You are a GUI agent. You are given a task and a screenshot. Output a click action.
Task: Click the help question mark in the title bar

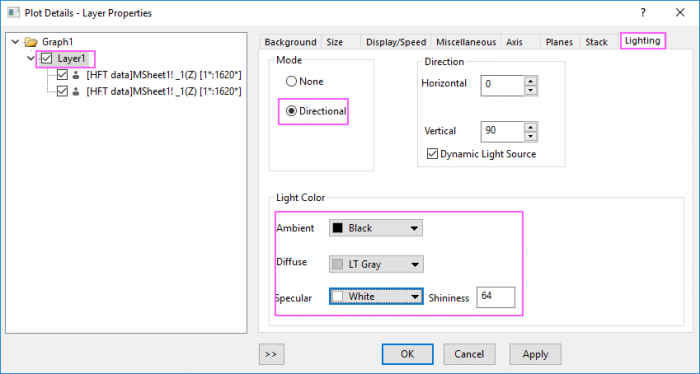643,12
